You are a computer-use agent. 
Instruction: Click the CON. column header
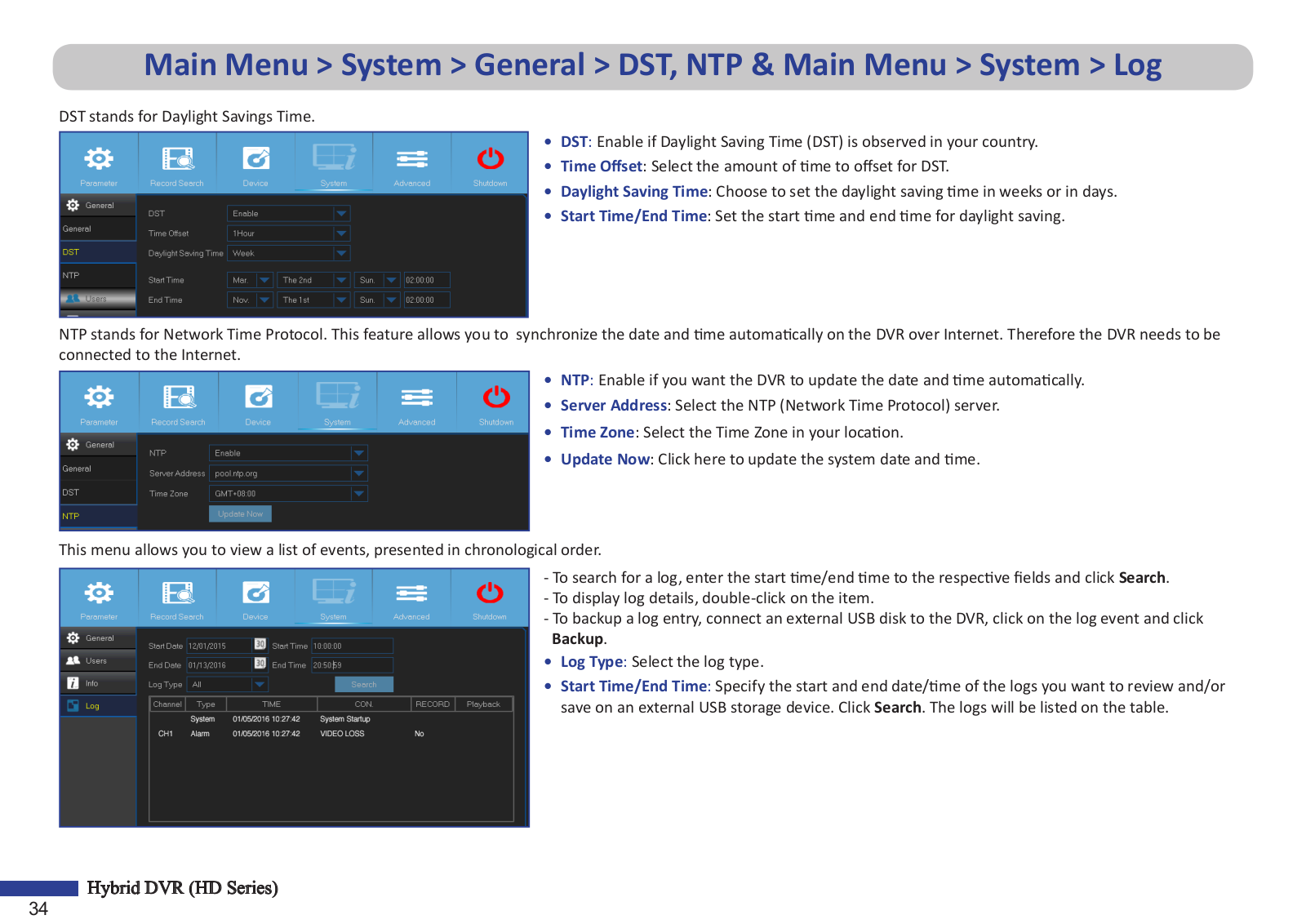pos(363,704)
